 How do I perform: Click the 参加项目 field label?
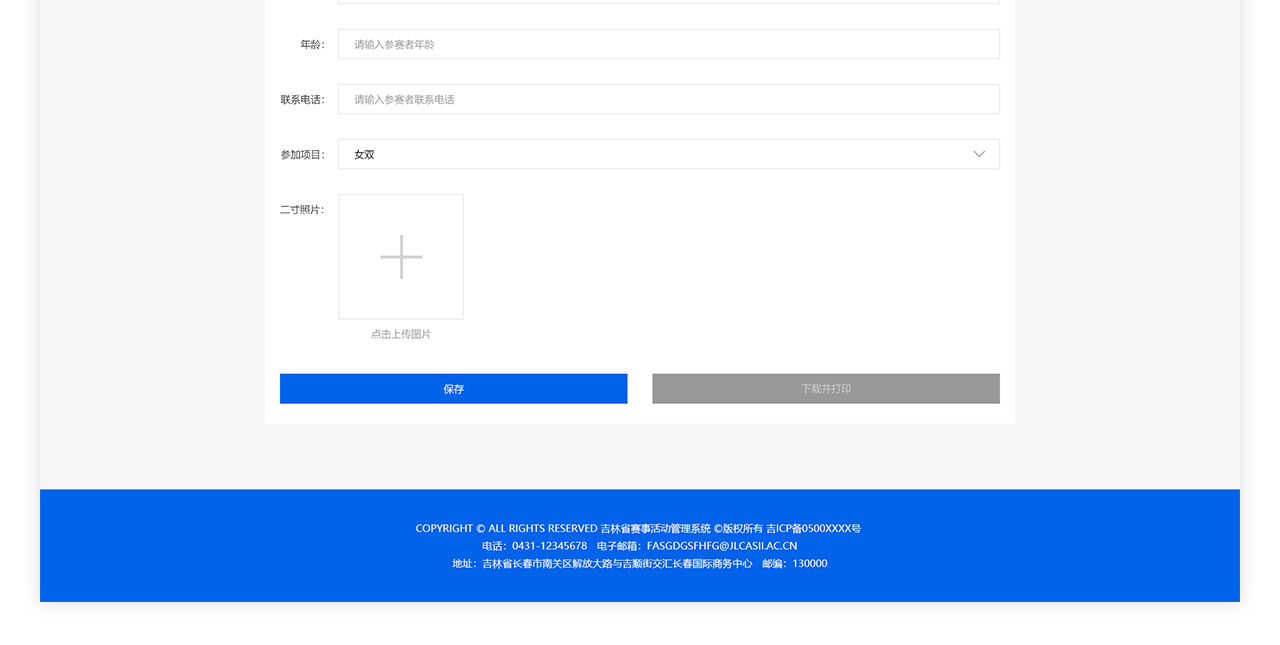[302, 155]
